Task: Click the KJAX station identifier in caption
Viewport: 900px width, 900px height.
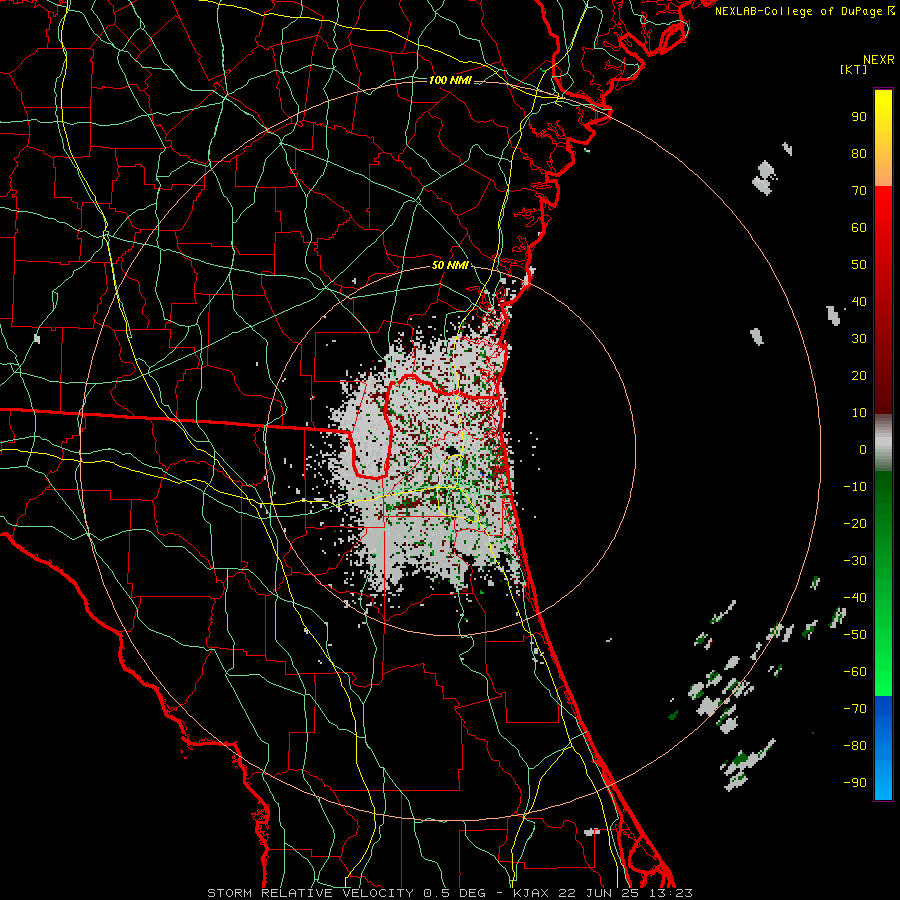Action: pyautogui.click(x=533, y=893)
